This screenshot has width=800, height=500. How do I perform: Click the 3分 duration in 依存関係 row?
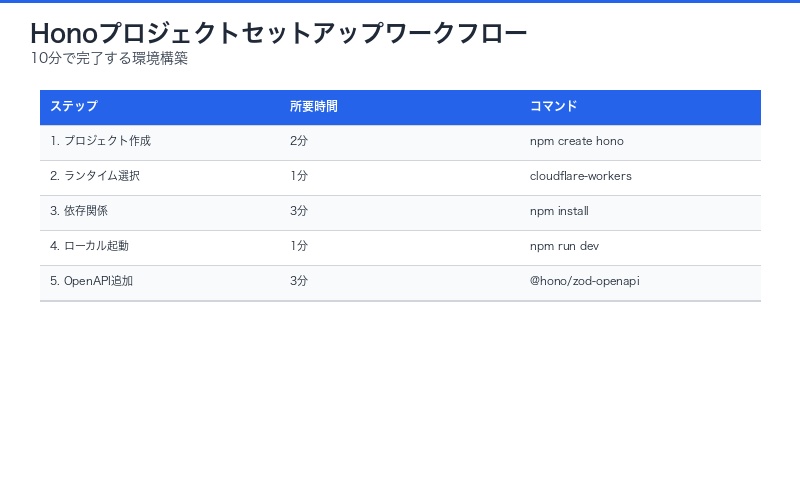tap(299, 212)
